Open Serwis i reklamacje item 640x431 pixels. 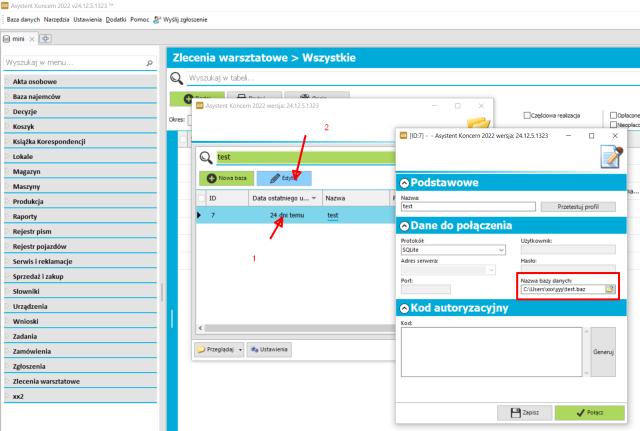click(x=80, y=262)
